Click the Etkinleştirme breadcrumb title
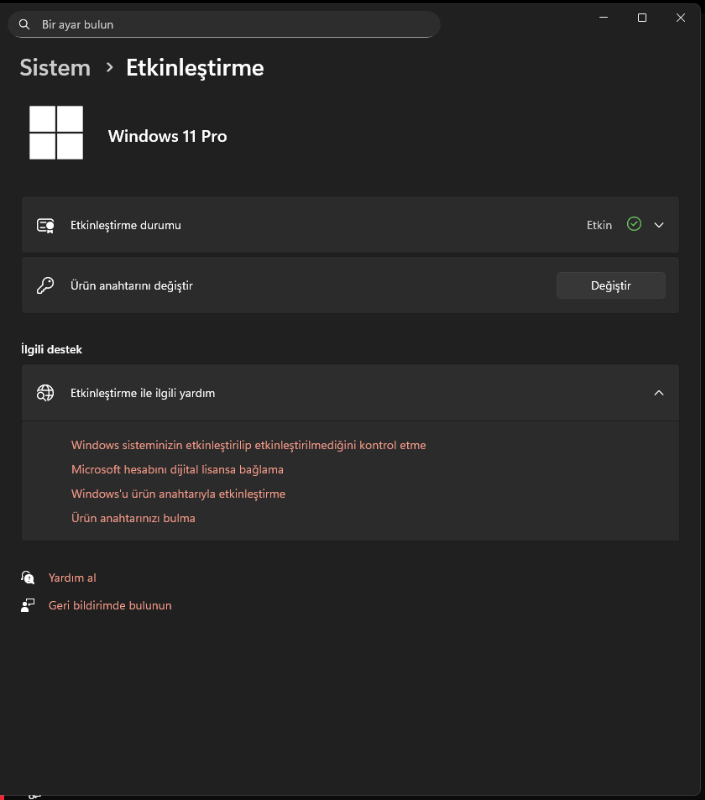Viewport: 705px width, 800px height. 195,68
